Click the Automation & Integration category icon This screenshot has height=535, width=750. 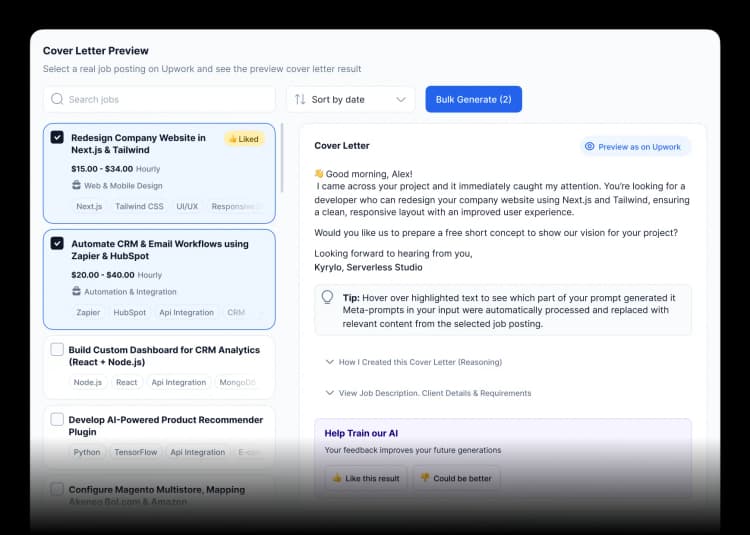[77, 291]
